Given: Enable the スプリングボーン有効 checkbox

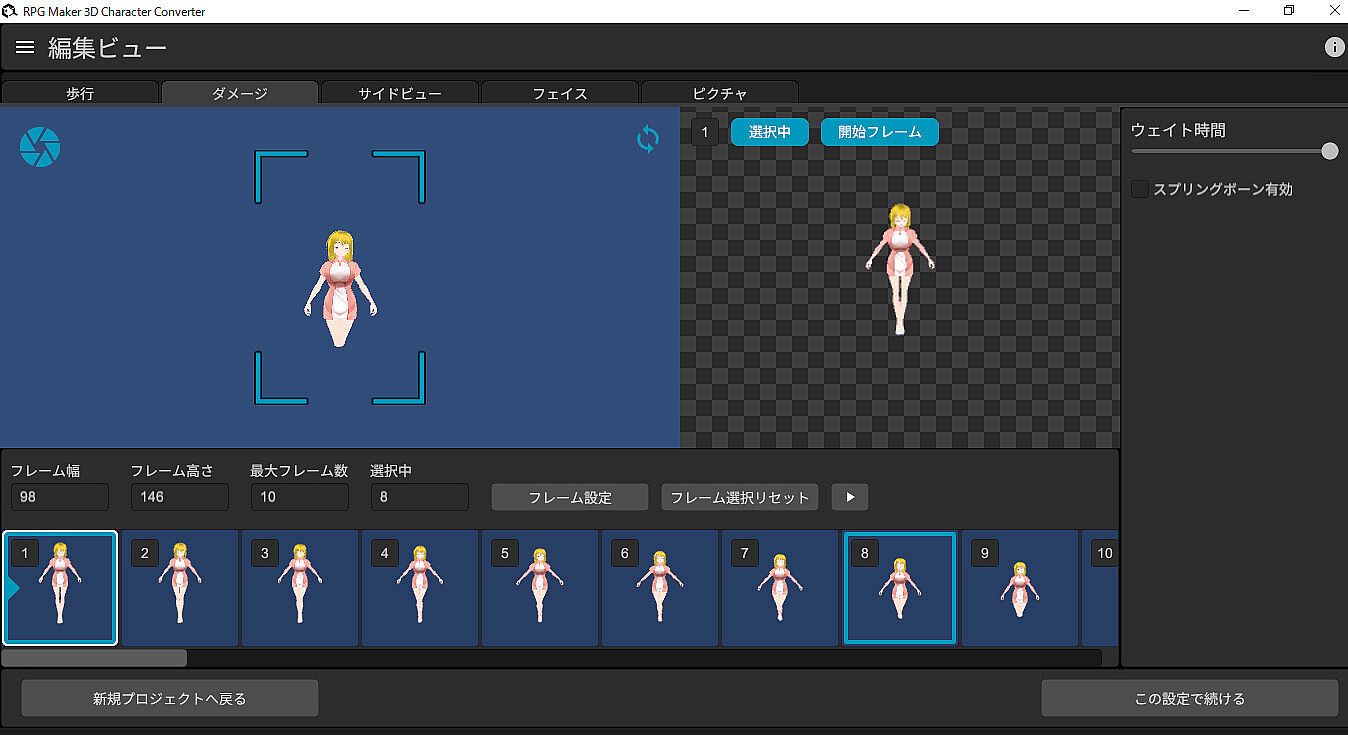Looking at the screenshot, I should (1140, 189).
